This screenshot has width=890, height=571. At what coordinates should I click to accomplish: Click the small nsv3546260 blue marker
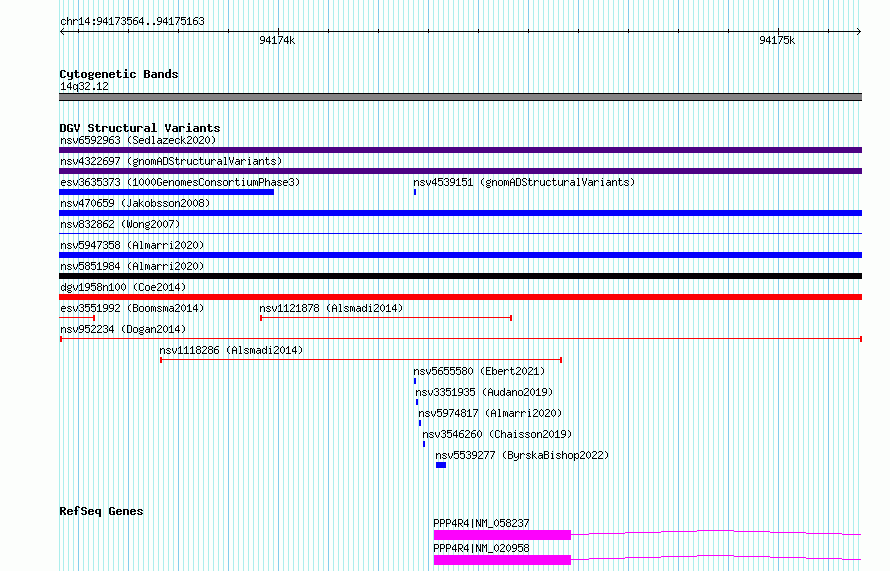click(x=424, y=444)
